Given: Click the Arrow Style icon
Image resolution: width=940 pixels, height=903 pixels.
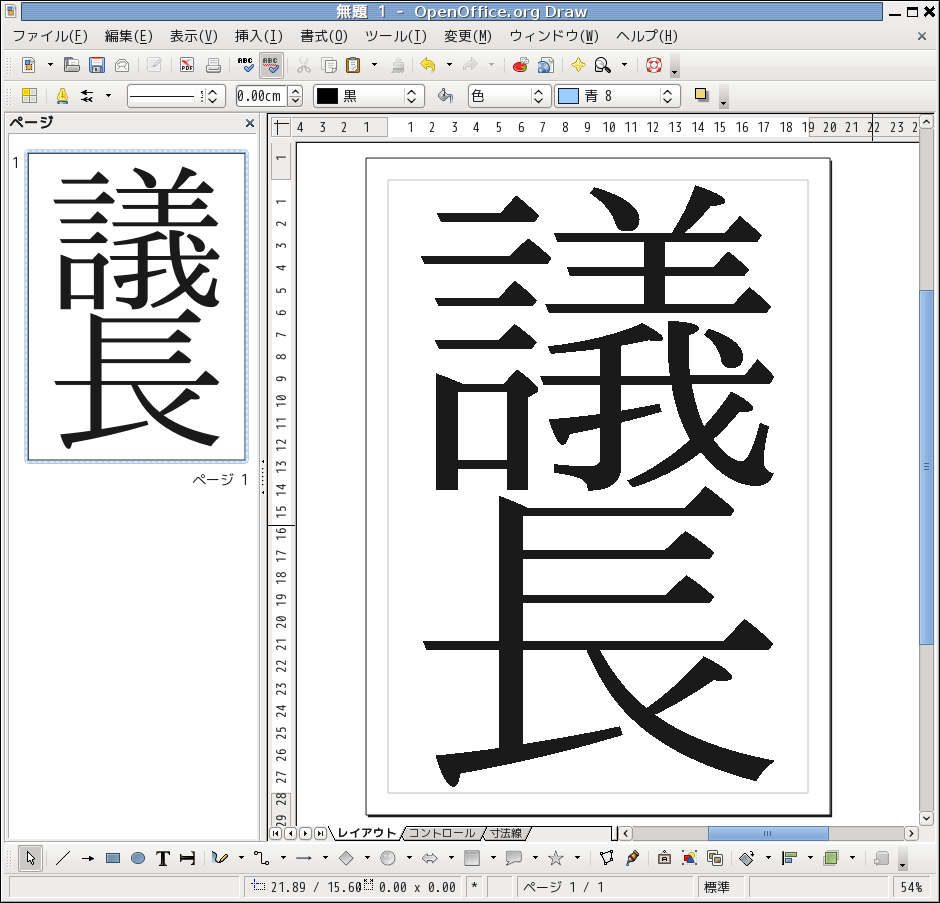Looking at the screenshot, I should (88, 96).
